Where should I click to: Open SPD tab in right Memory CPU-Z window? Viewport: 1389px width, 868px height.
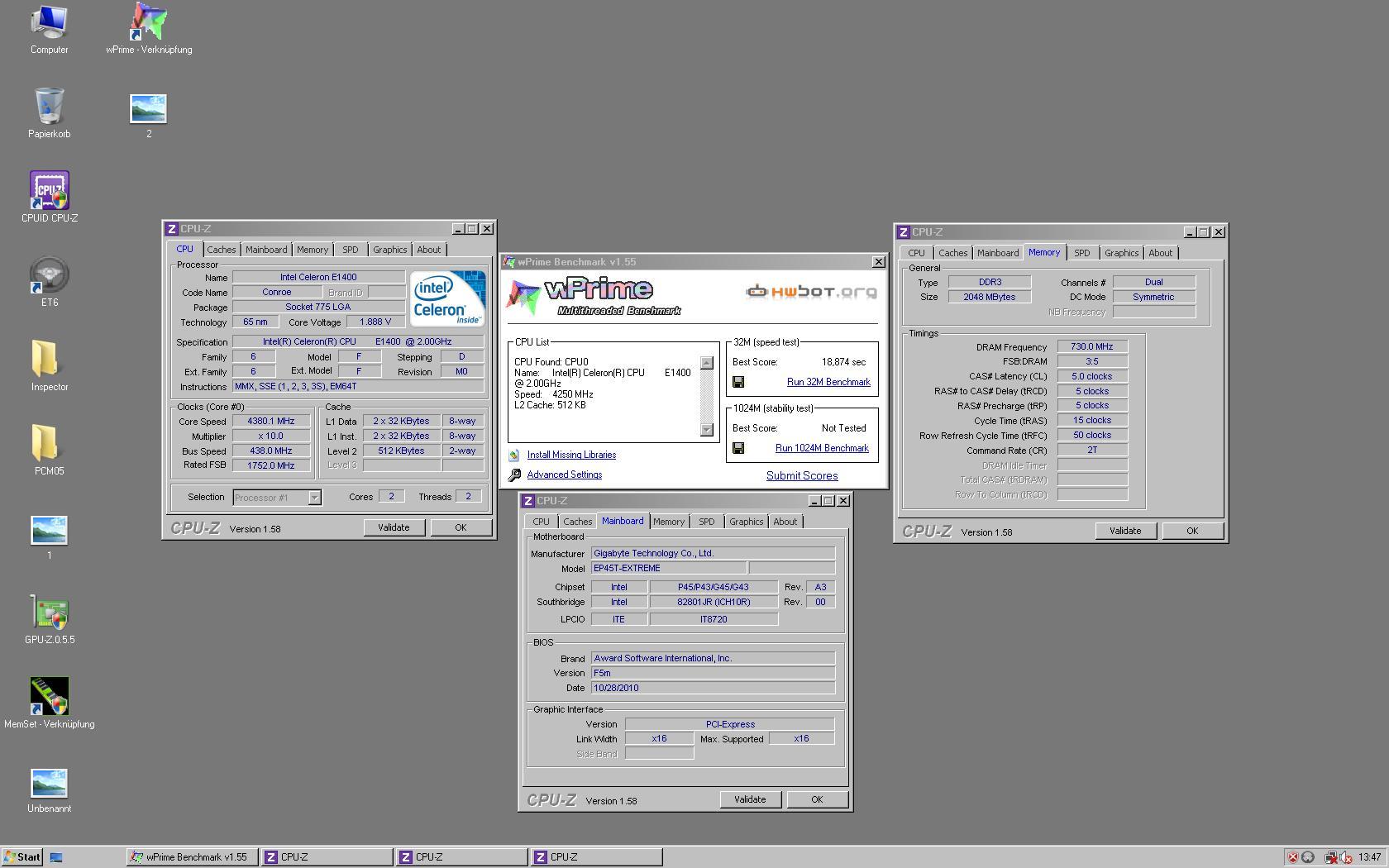(1081, 253)
